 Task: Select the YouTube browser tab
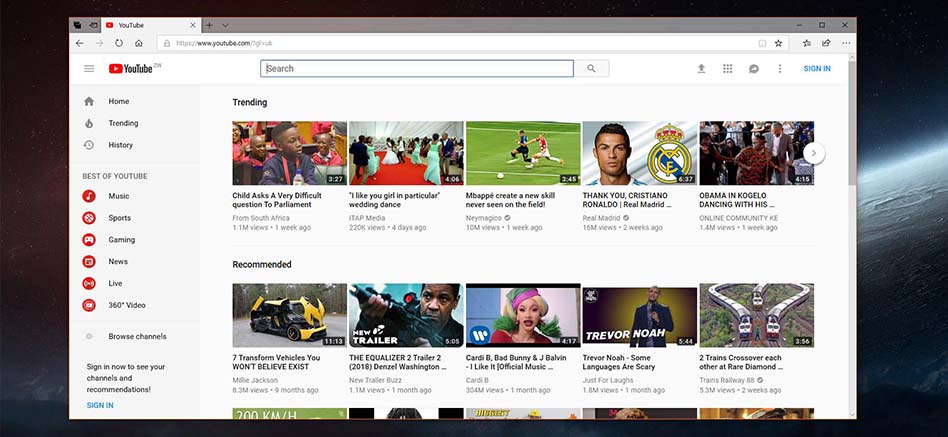[x=151, y=25]
